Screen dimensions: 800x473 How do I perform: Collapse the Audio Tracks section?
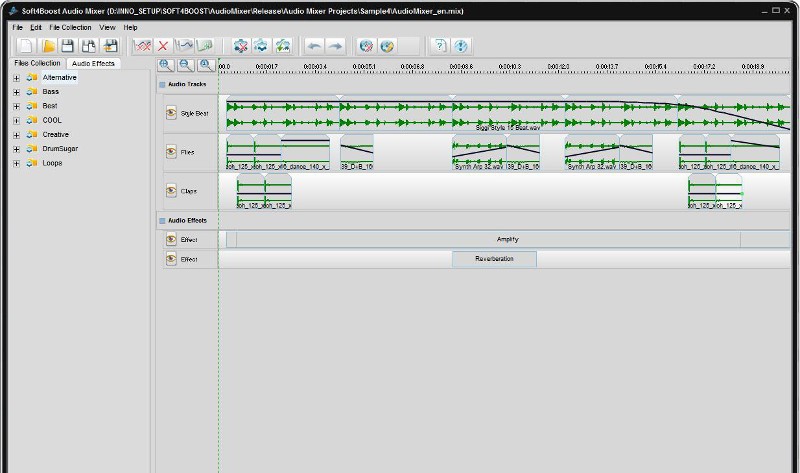[x=162, y=84]
